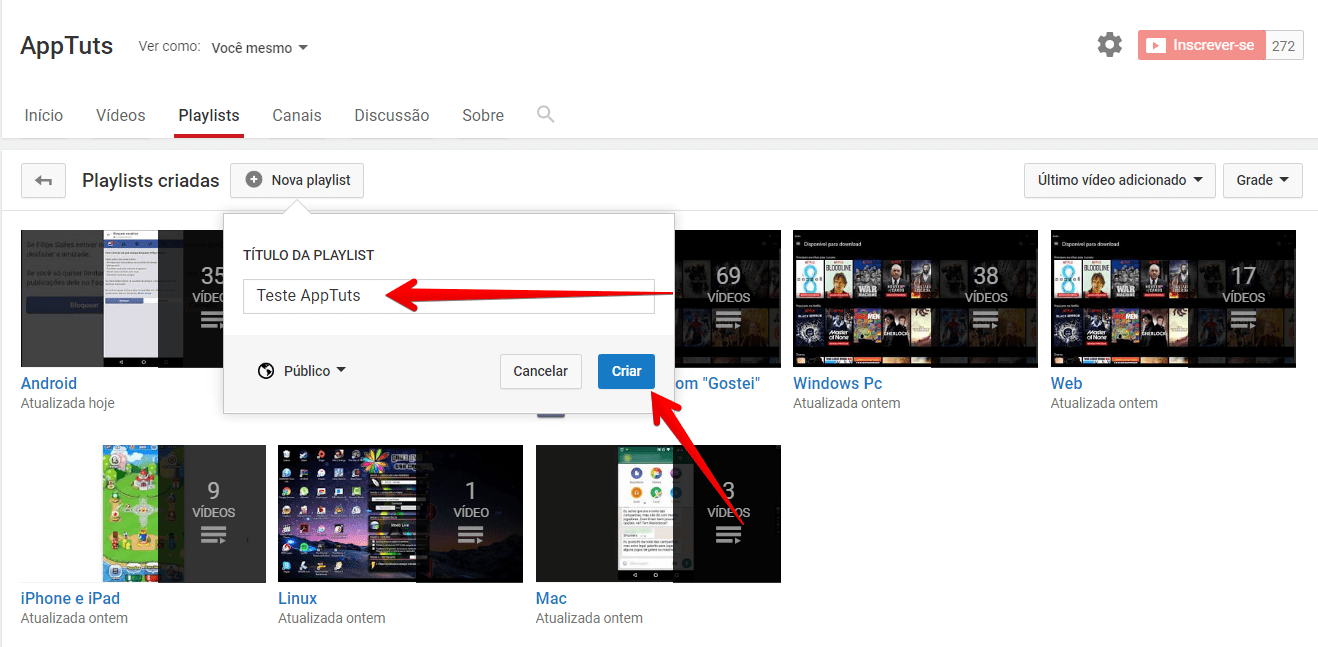The image size is (1318, 647).
Task: Open the Sobre tab
Action: click(483, 115)
